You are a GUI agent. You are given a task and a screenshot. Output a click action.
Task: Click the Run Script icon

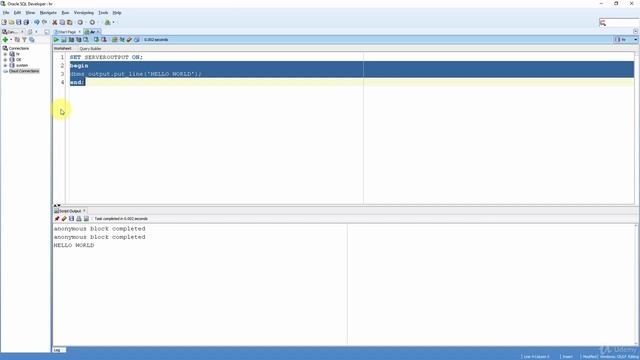coord(64,40)
